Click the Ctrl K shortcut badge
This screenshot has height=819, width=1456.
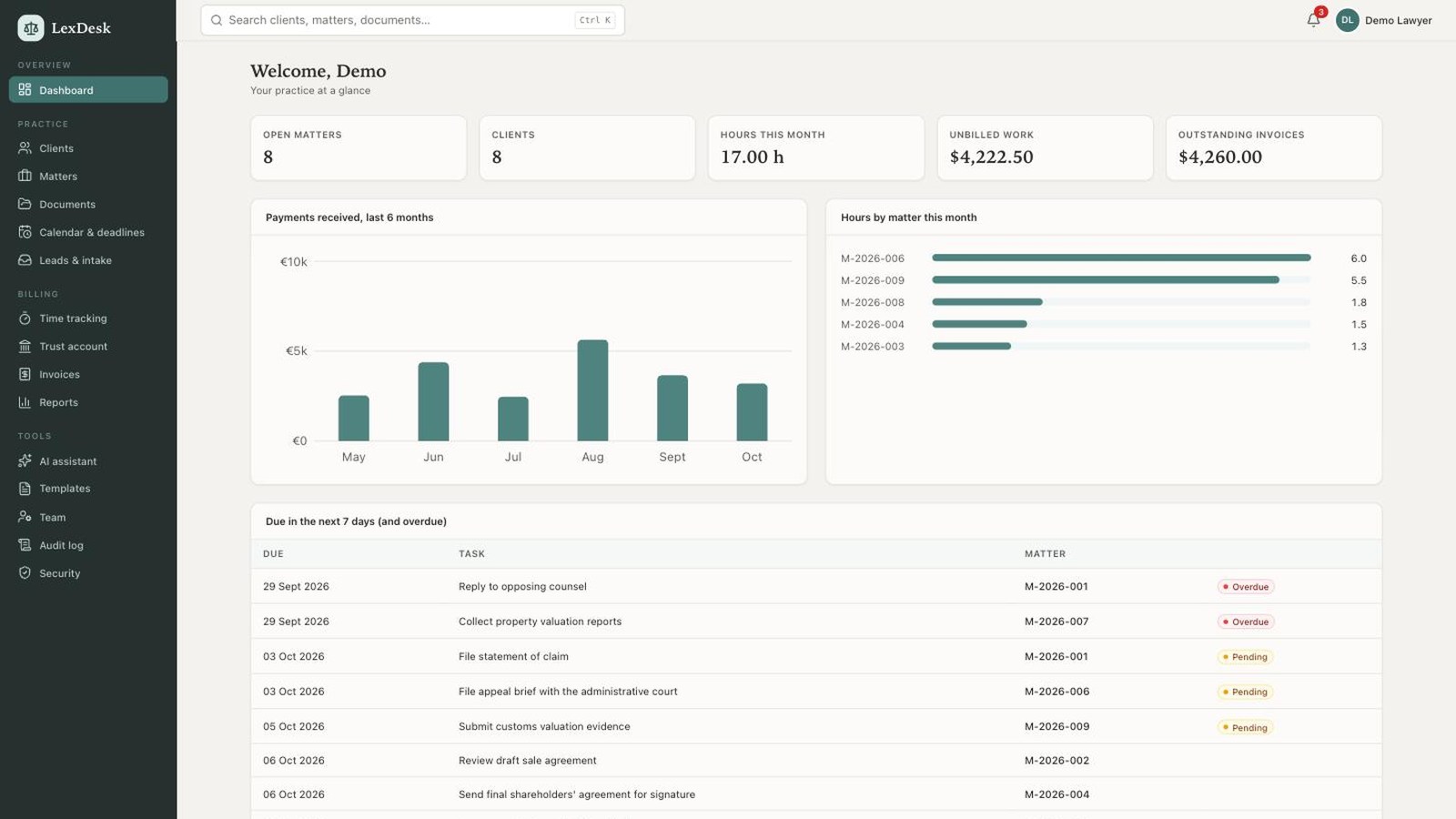(595, 20)
